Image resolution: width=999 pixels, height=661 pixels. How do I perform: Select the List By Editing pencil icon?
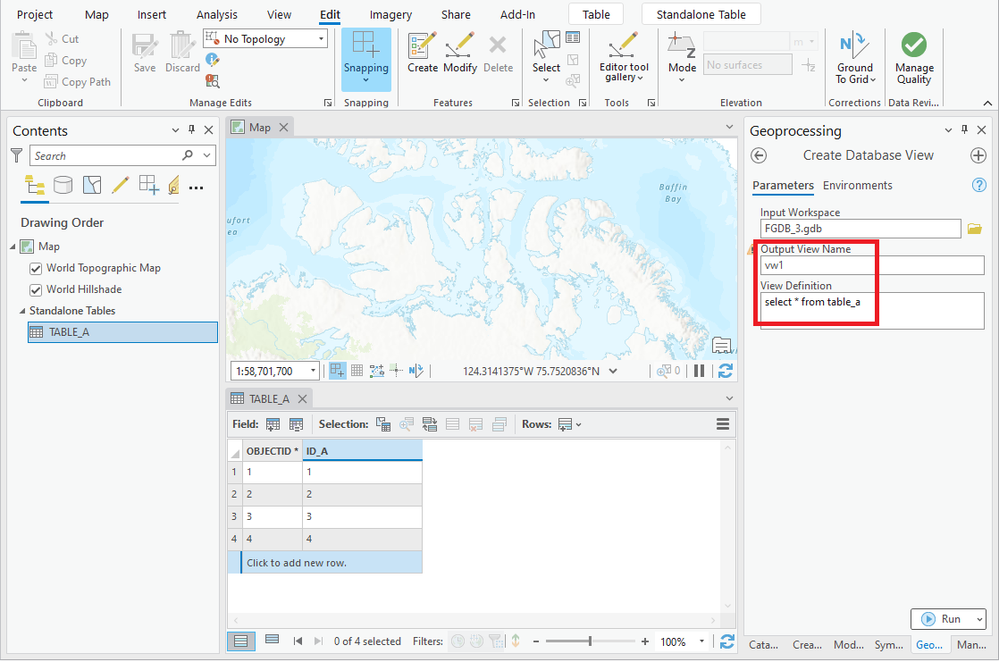click(120, 185)
